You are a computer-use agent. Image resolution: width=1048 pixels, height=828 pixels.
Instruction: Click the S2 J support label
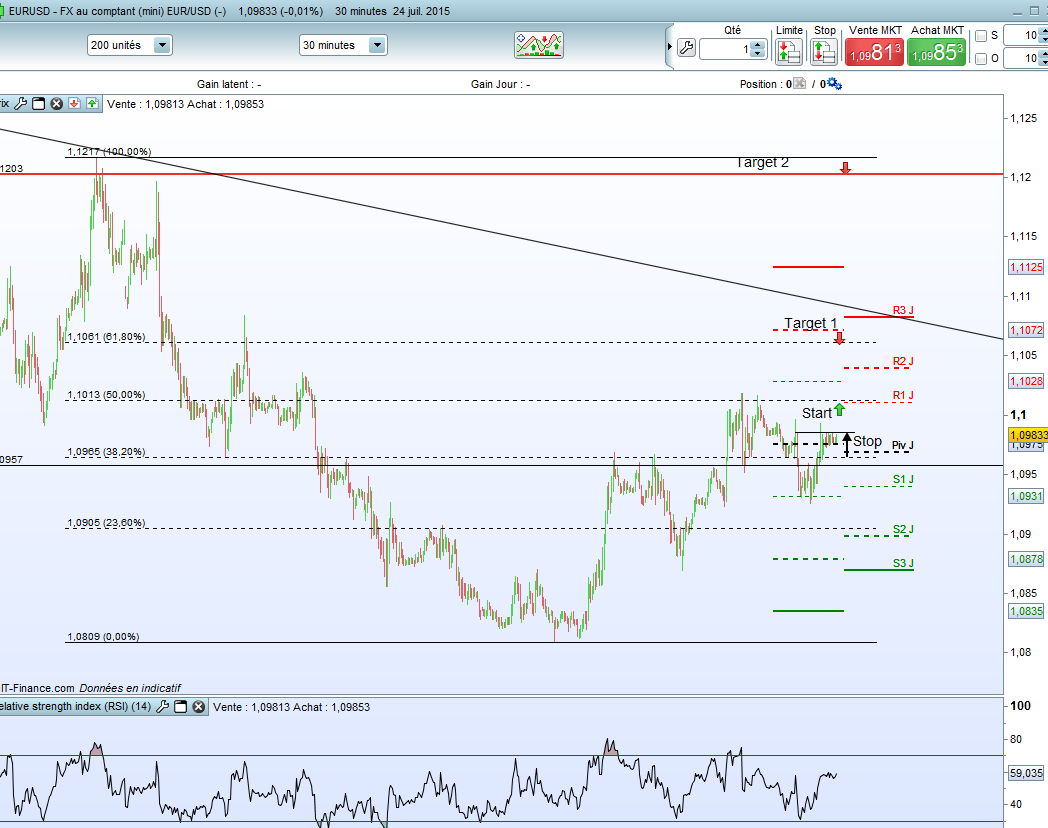[x=903, y=529]
